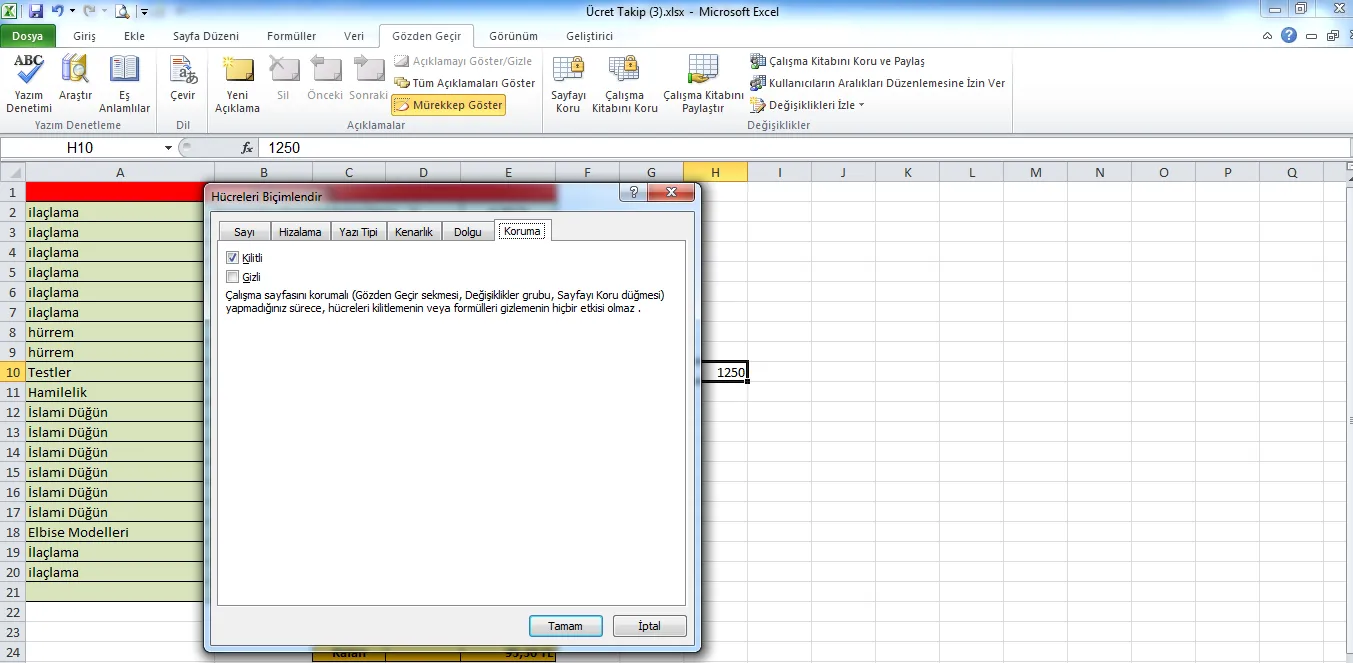The image size is (1353, 663).
Task: Toggle the Kilitli checkbox
Action: (233, 258)
